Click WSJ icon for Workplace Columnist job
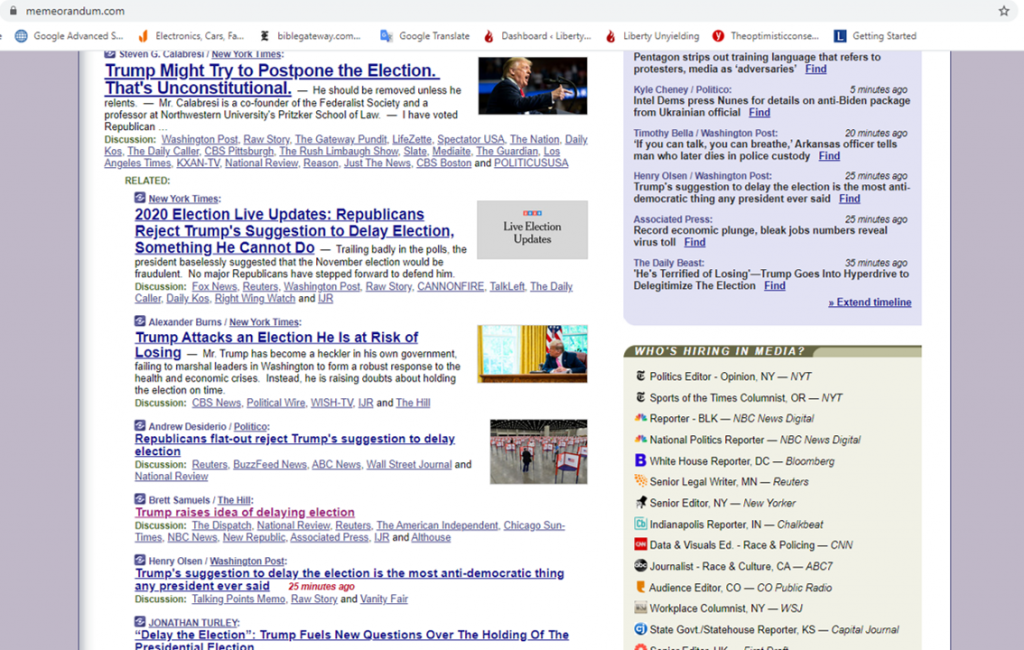Screen dimensions: 1024x650 641,608
